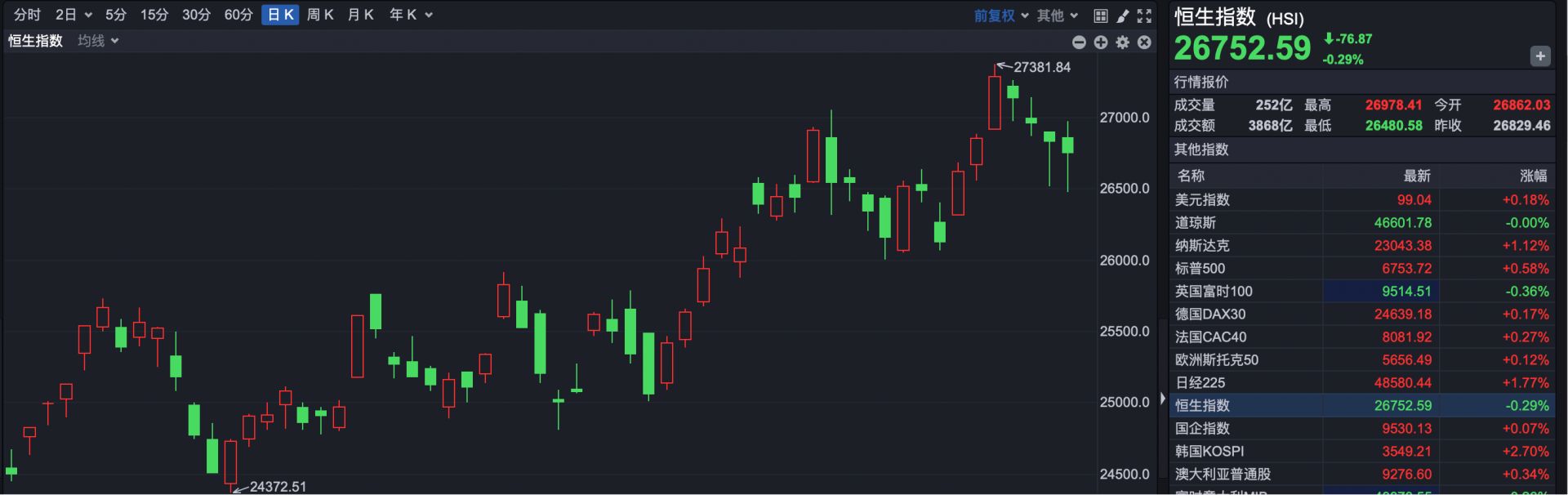Open the chart layout grid icon
The height and width of the screenshot is (495, 1568).
[1101, 16]
